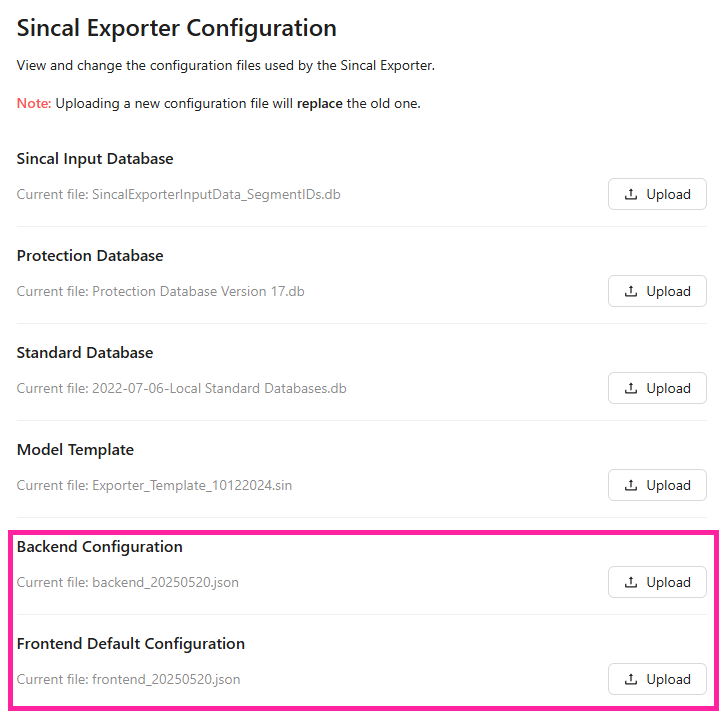
Task: Click the 2022-07-06-Local Standard Databases.db file label
Action: (x=219, y=388)
